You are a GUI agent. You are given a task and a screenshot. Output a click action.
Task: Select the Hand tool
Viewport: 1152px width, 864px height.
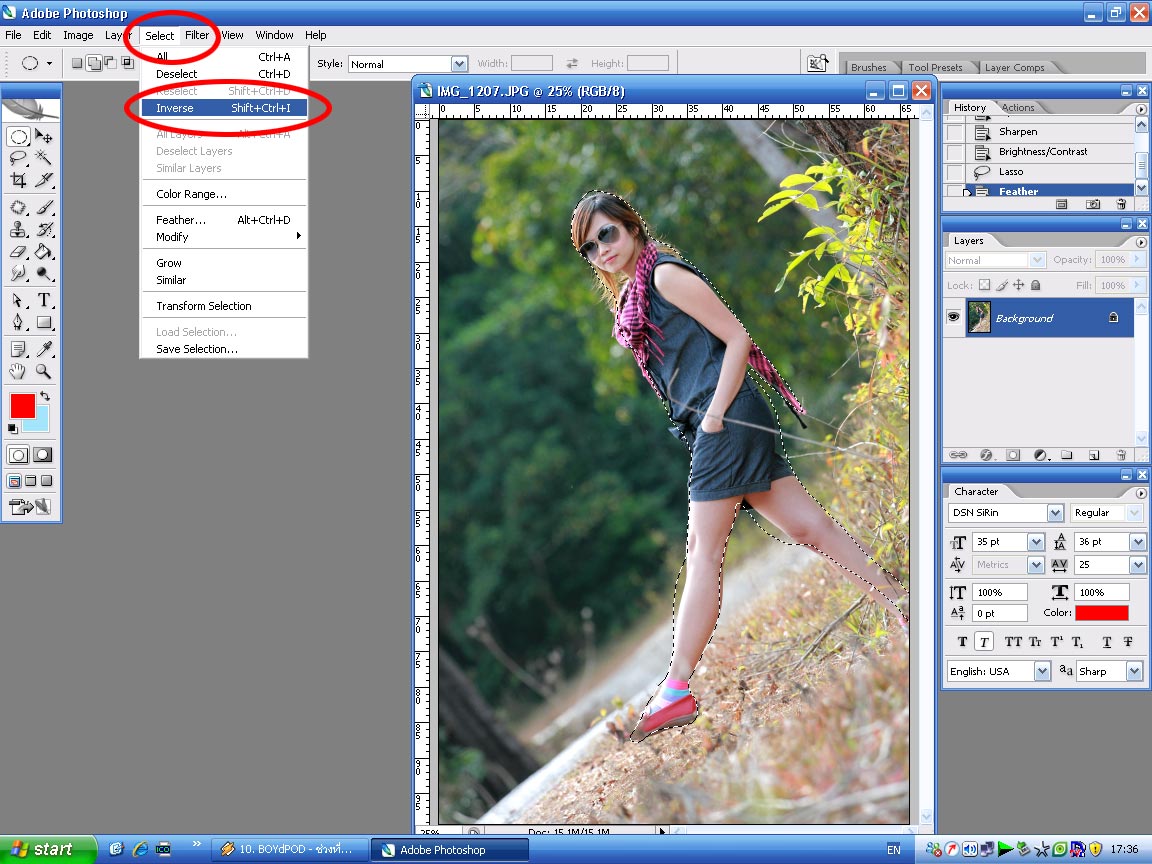(18, 371)
